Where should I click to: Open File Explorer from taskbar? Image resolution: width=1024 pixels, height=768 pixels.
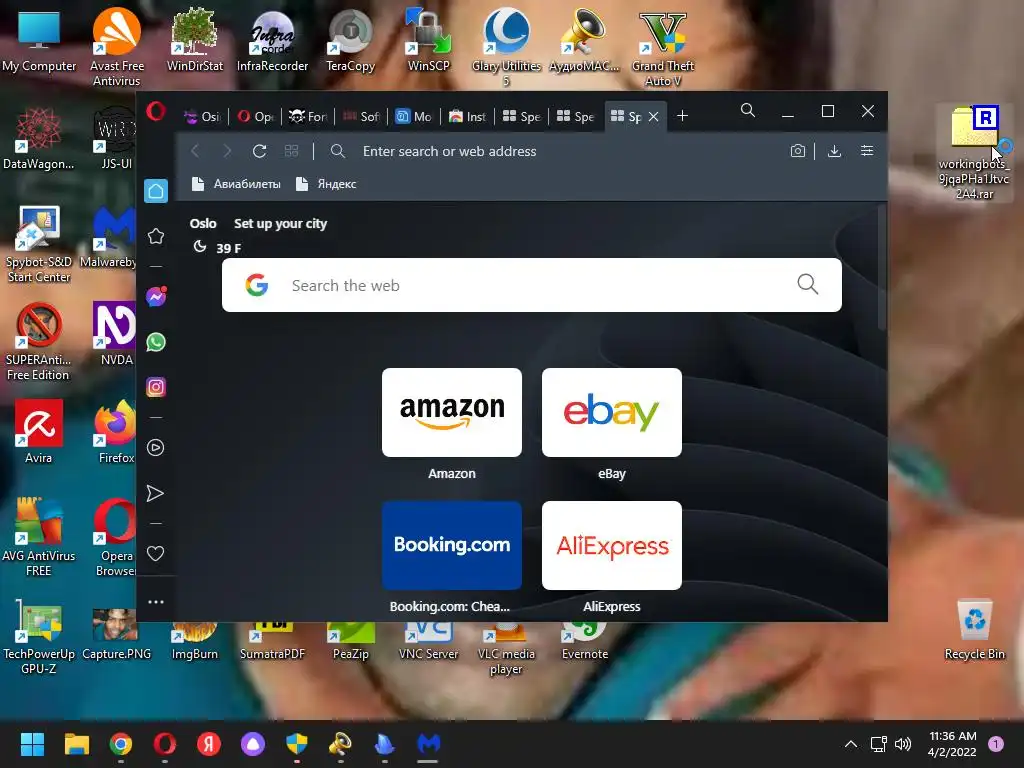(x=76, y=744)
